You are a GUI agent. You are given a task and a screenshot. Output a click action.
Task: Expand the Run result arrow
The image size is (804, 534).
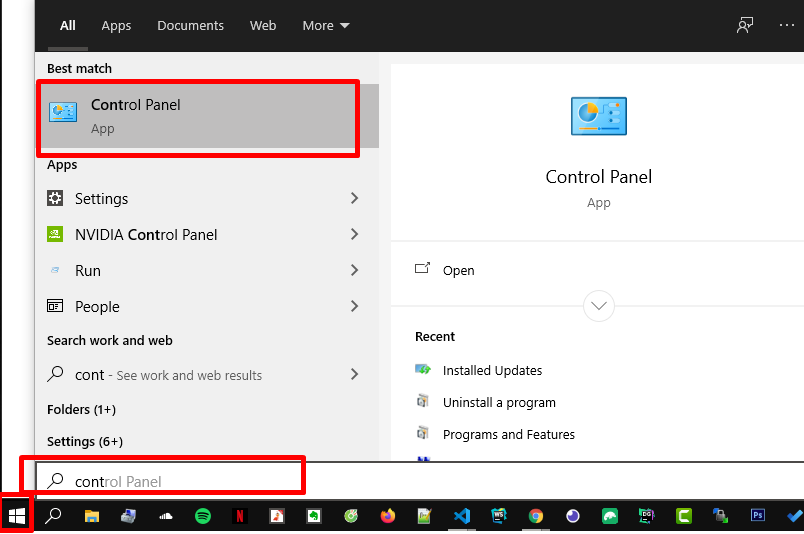coord(354,270)
